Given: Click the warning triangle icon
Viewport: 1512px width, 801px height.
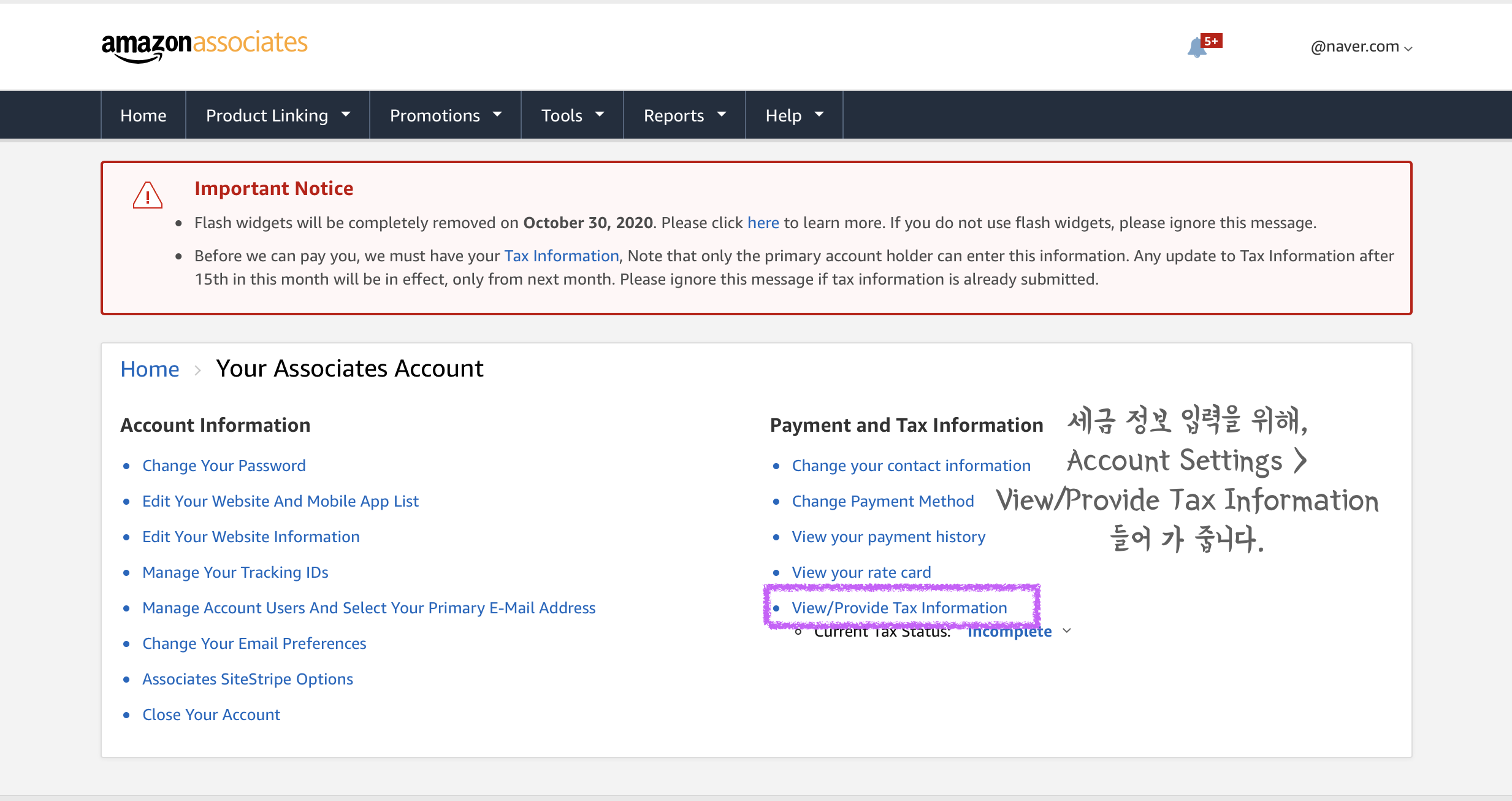Looking at the screenshot, I should (147, 196).
